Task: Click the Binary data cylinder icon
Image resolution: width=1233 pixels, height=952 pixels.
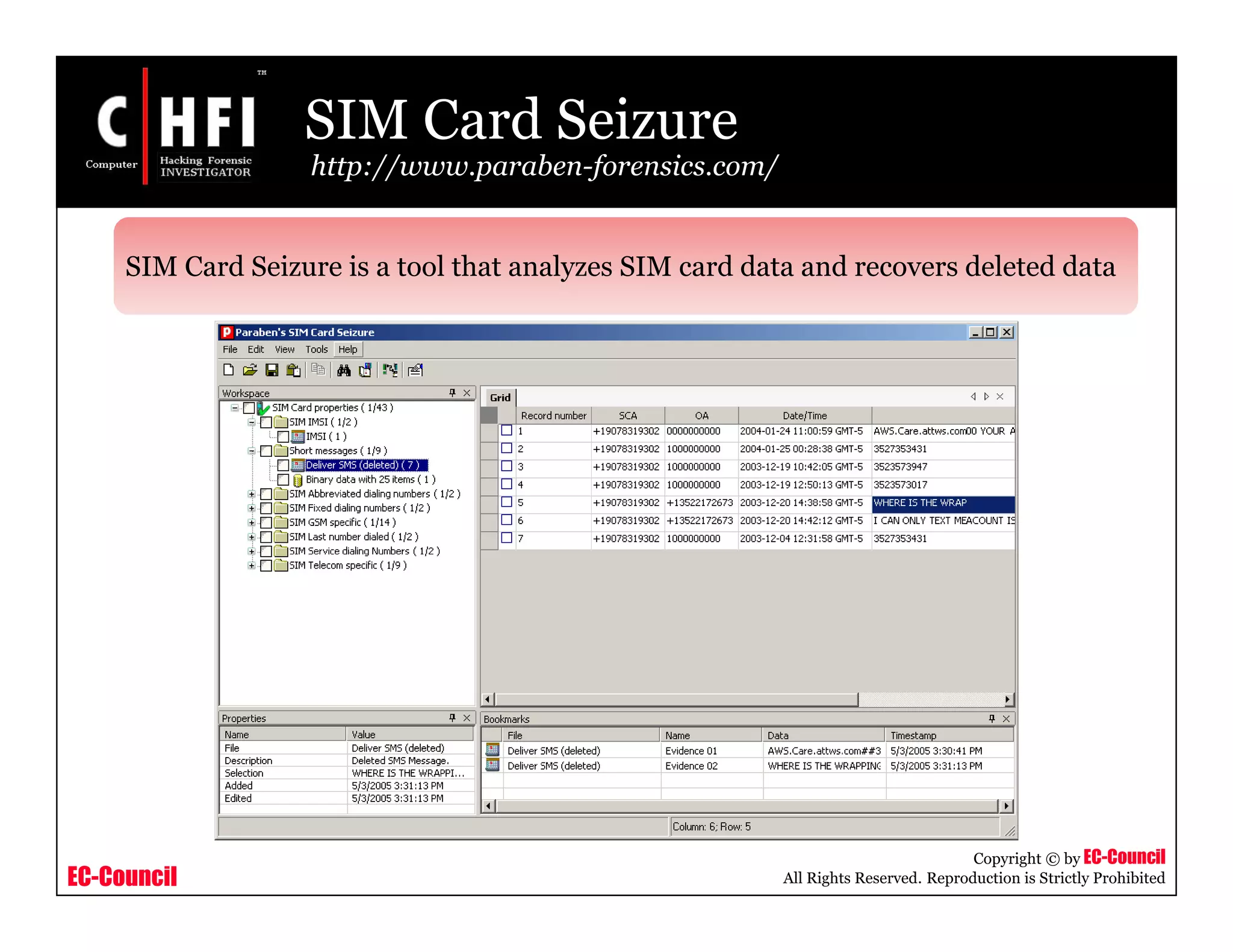Action: pos(297,480)
